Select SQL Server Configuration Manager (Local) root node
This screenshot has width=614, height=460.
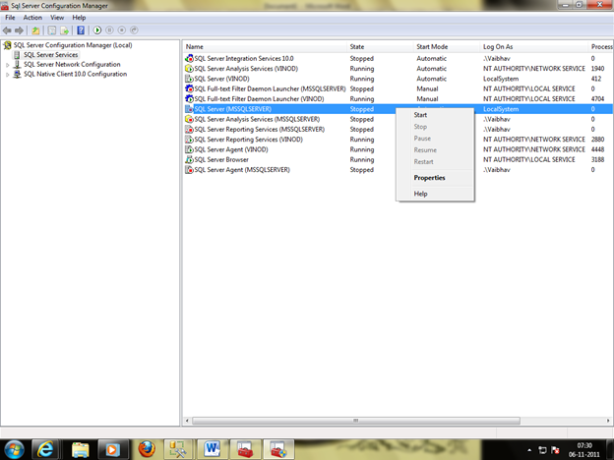click(x=73, y=45)
